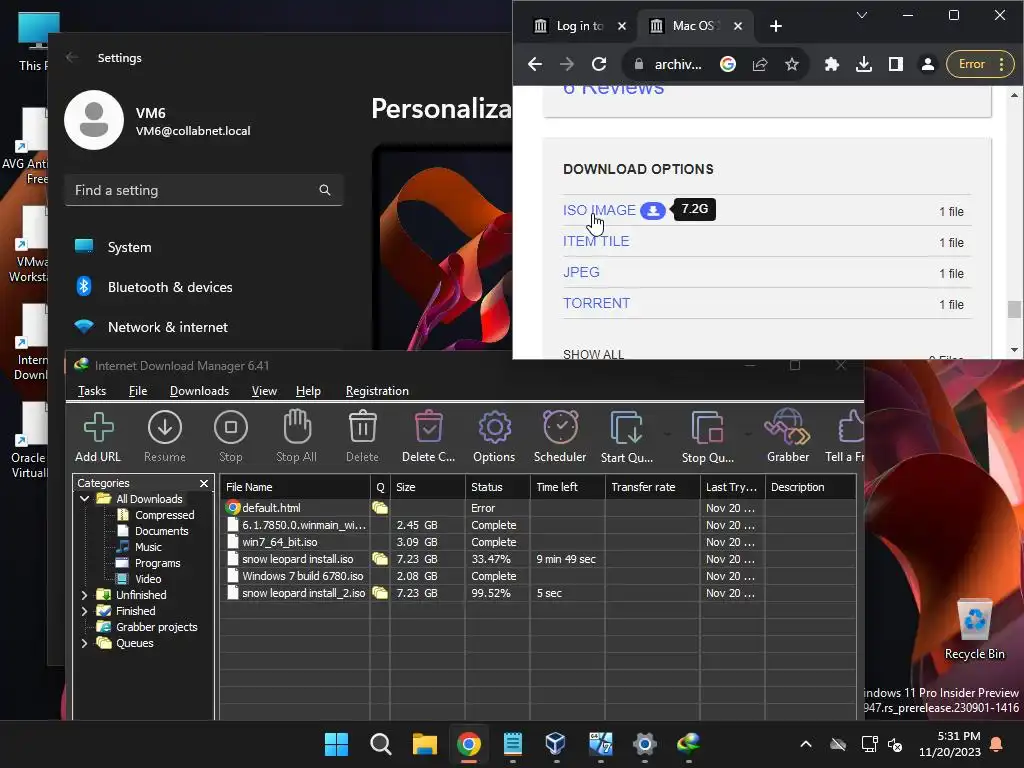Image resolution: width=1024 pixels, height=768 pixels.
Task: Click Delete Completed toolbar icon
Action: click(x=428, y=436)
